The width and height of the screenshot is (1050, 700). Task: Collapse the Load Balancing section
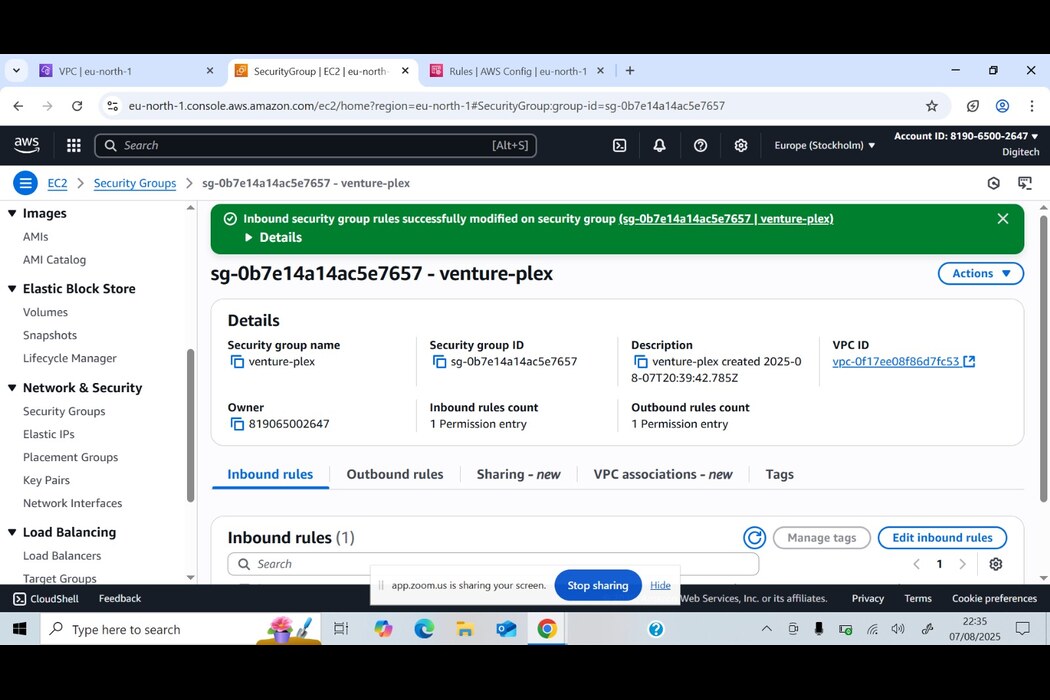pyautogui.click(x=12, y=533)
